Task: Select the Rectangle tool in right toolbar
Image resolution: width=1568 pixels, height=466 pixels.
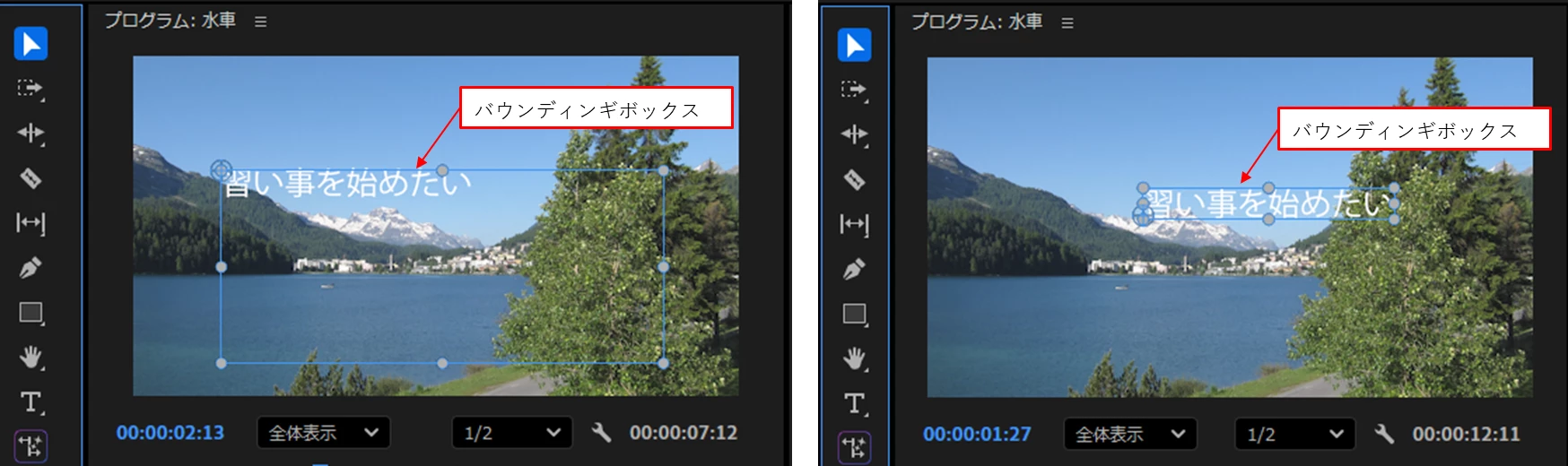Action: tap(854, 314)
